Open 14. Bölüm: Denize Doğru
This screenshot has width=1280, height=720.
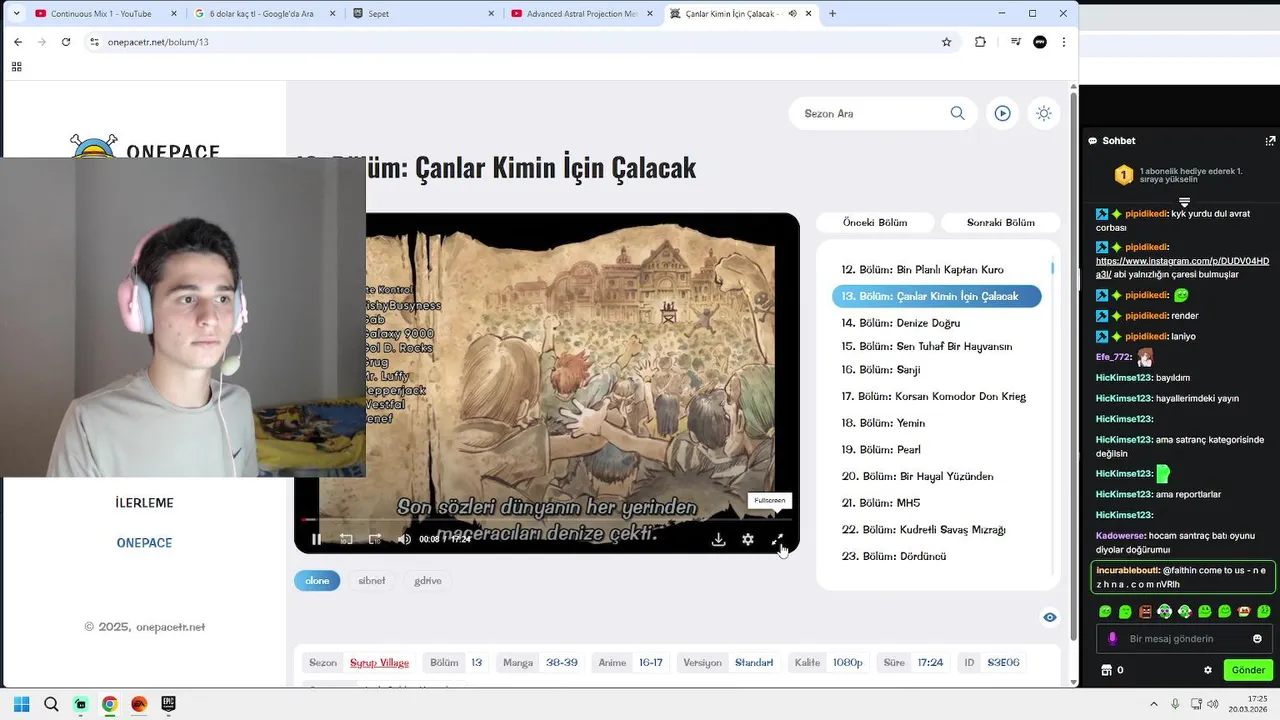click(901, 323)
